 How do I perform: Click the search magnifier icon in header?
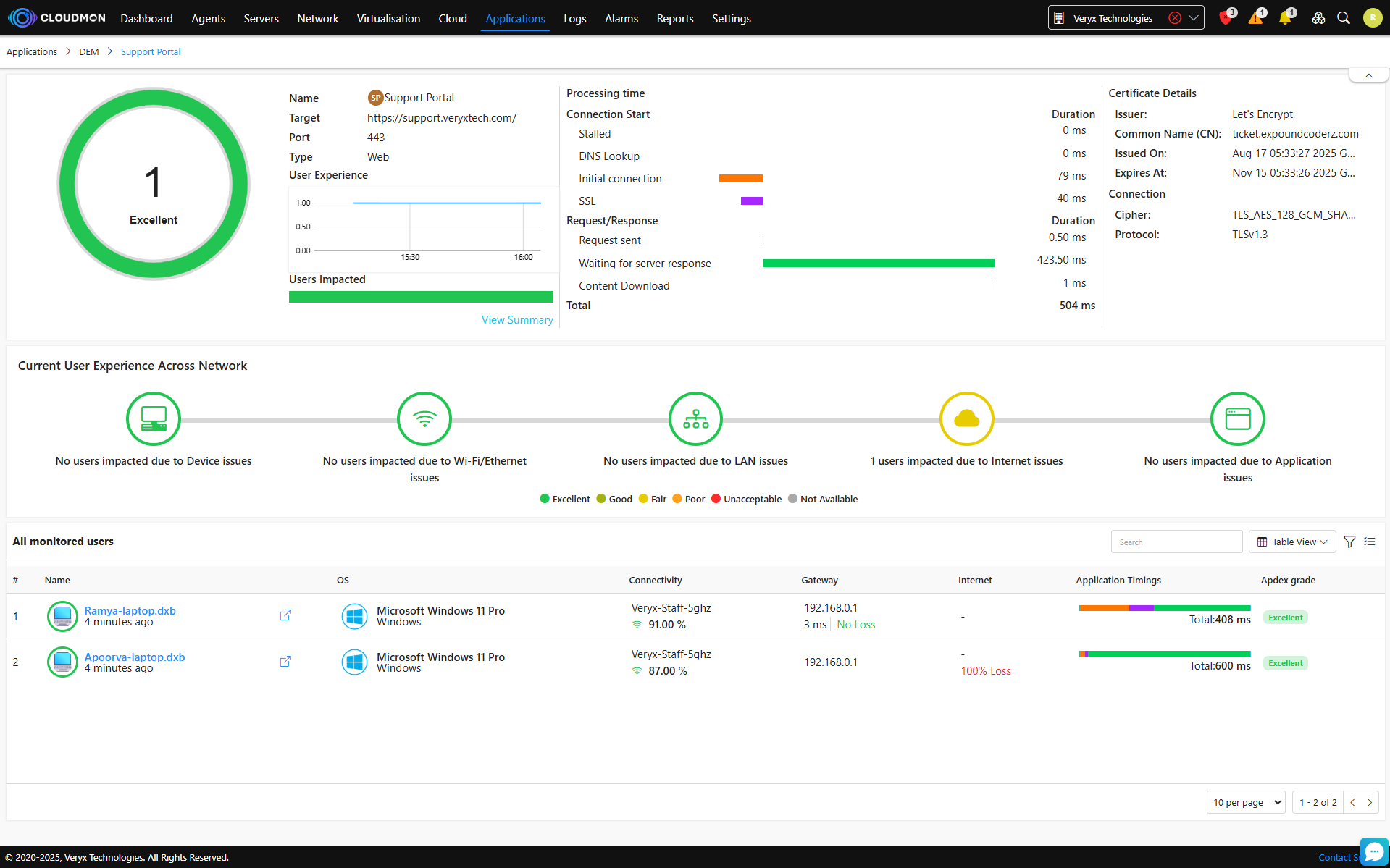point(1344,18)
